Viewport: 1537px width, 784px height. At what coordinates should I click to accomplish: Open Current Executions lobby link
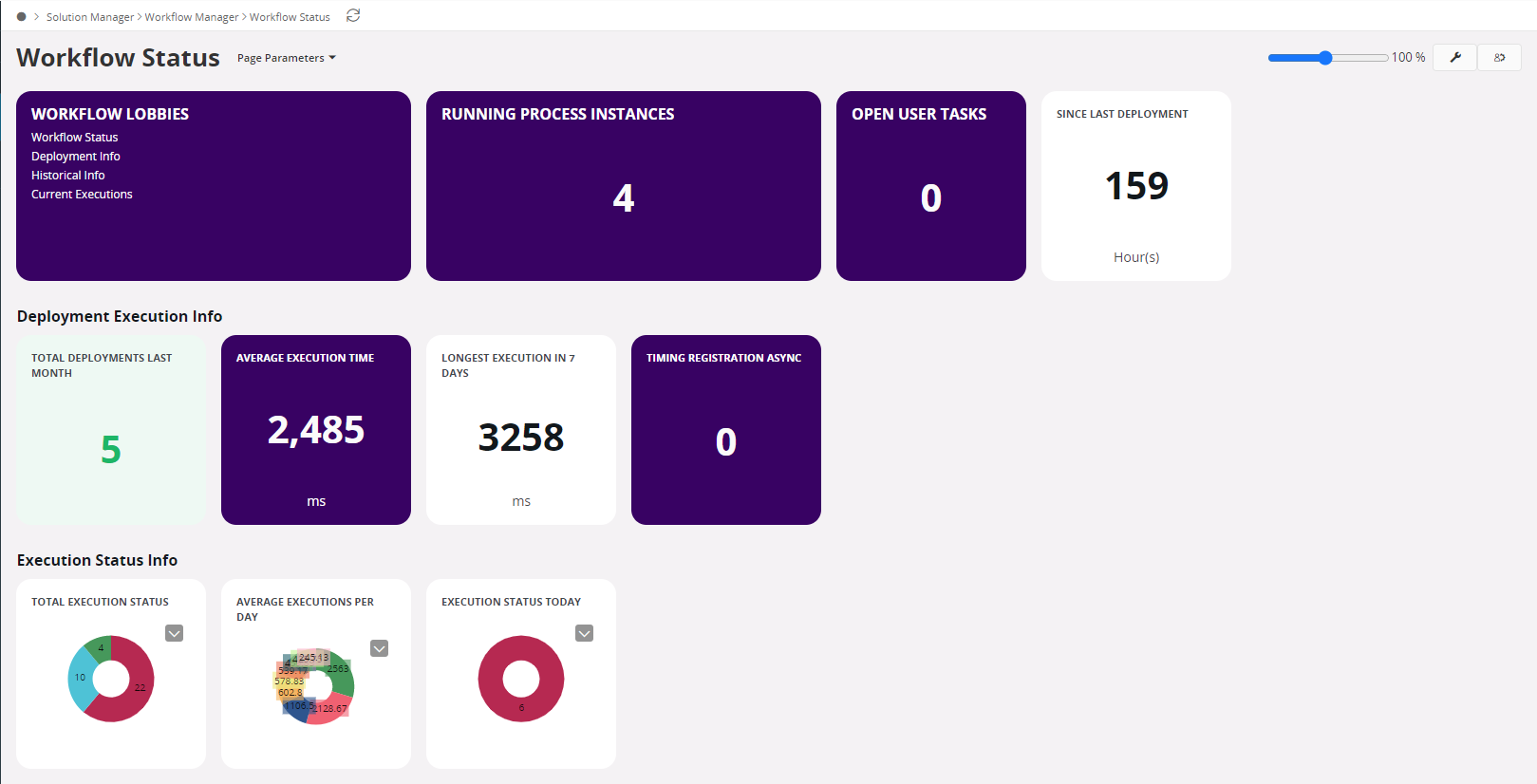tap(82, 195)
